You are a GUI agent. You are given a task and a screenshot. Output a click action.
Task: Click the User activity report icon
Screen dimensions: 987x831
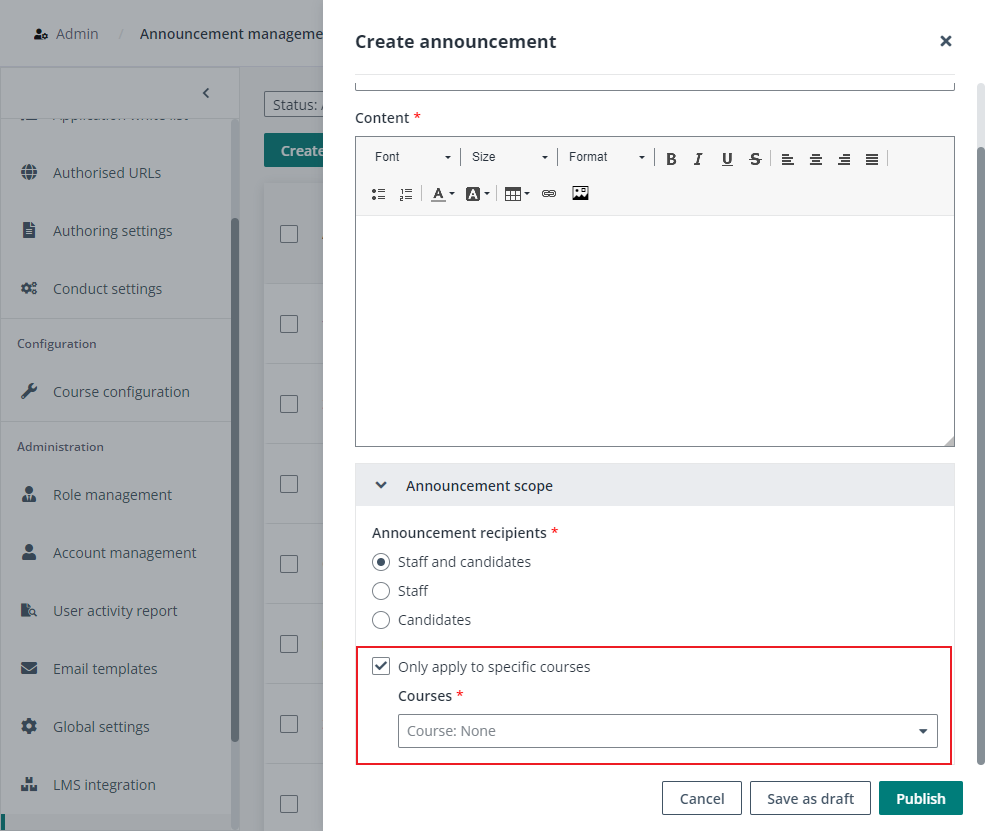point(29,610)
